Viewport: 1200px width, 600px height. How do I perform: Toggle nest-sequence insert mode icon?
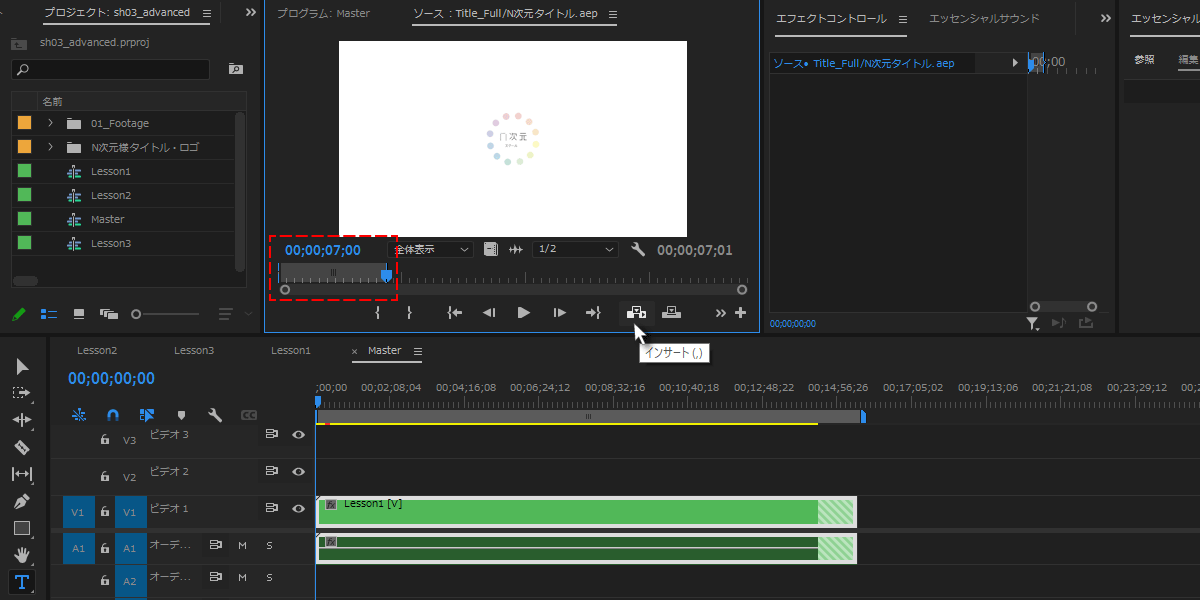pyautogui.click(x=80, y=414)
